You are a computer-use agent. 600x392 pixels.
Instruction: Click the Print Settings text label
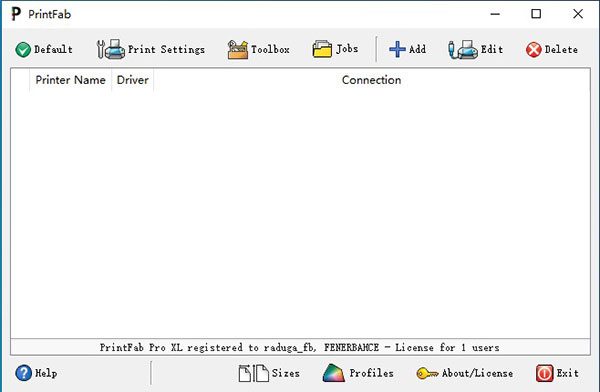[x=166, y=50]
